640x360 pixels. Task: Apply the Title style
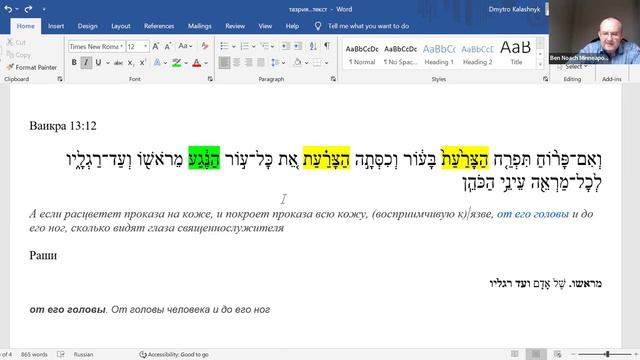(516, 54)
